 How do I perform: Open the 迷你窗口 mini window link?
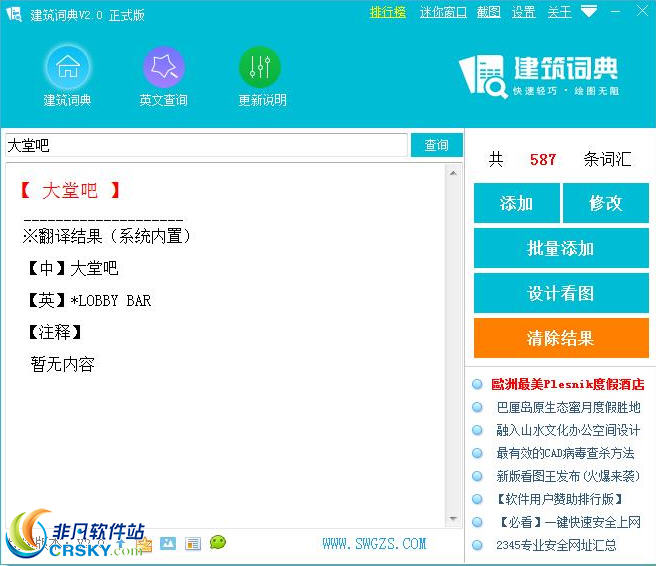point(443,12)
